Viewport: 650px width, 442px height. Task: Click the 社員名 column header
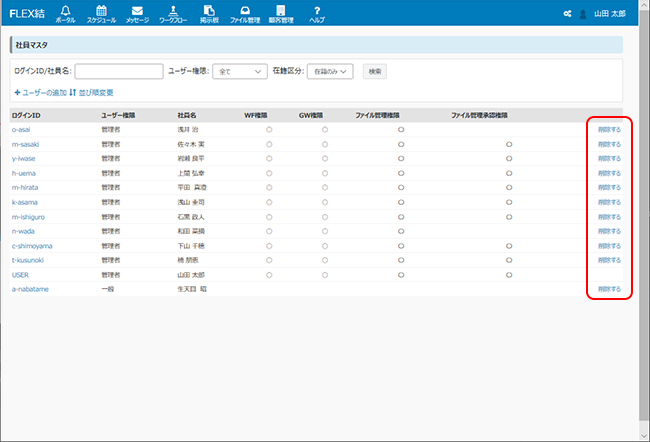(x=187, y=115)
